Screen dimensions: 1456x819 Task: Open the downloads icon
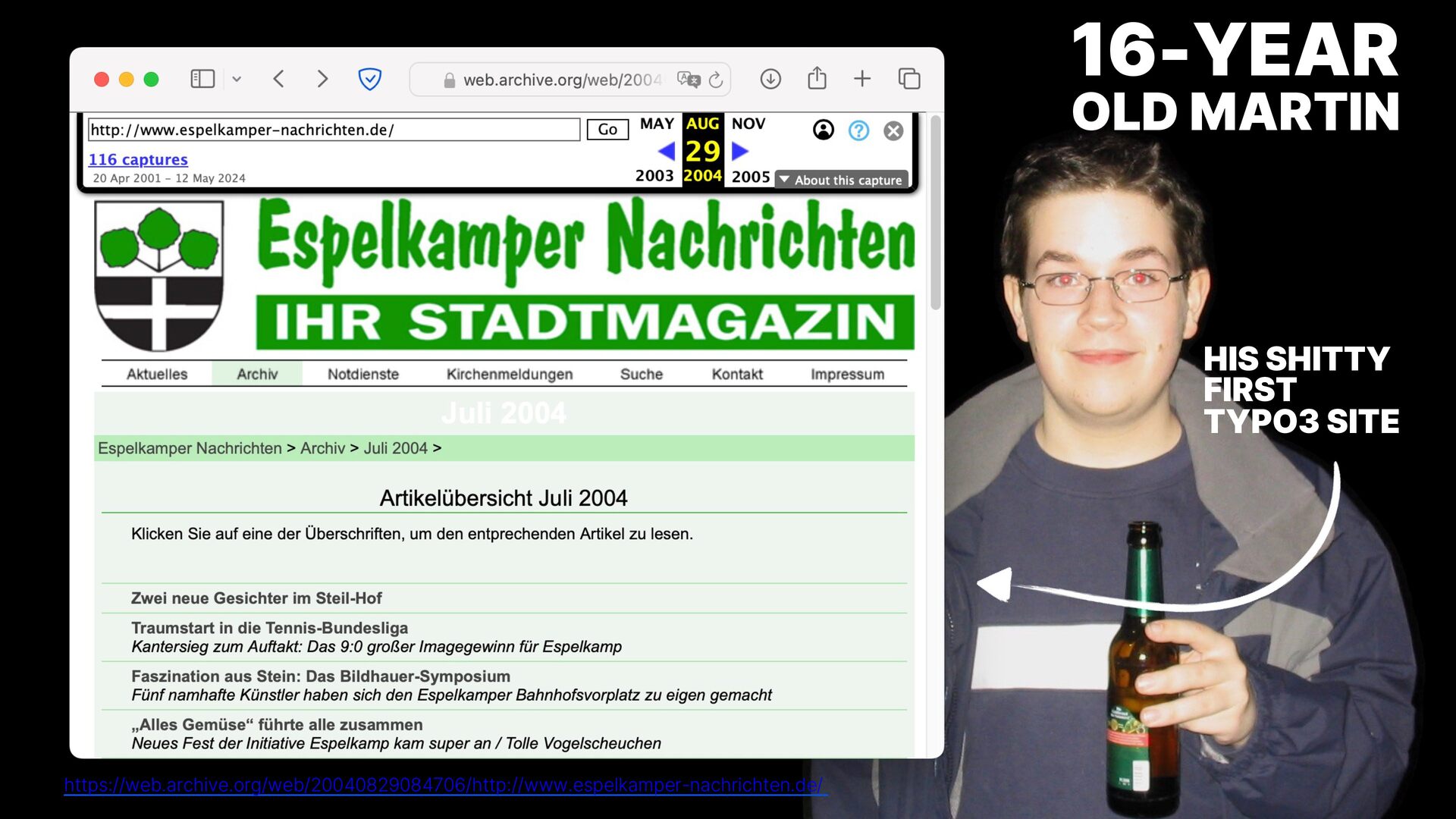(770, 79)
